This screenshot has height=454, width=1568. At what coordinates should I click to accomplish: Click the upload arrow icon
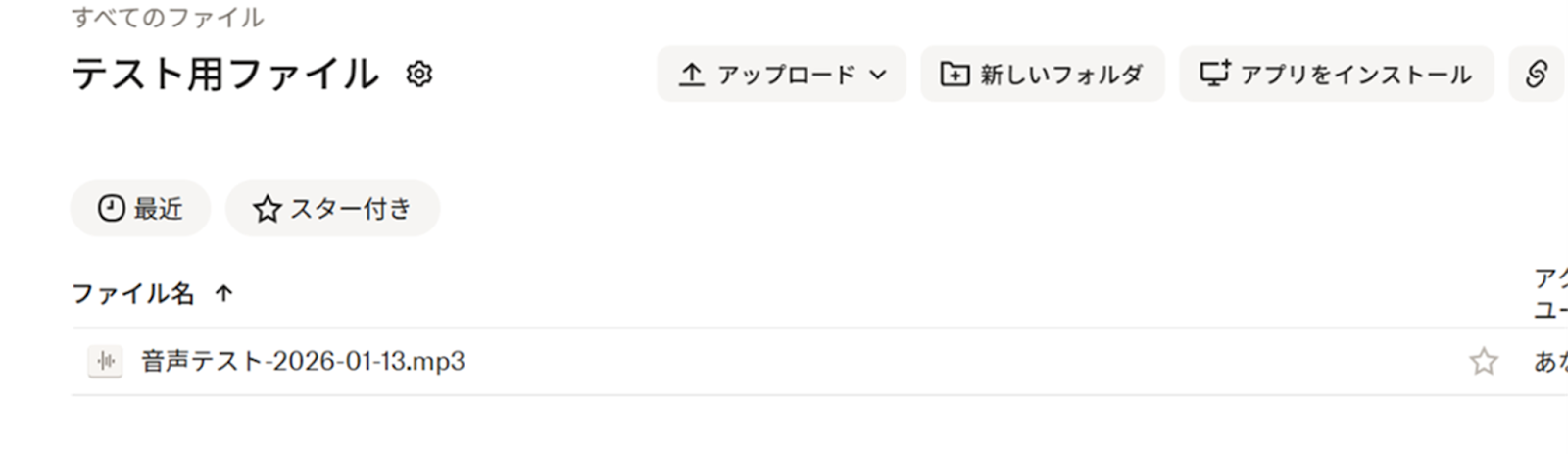point(692,75)
